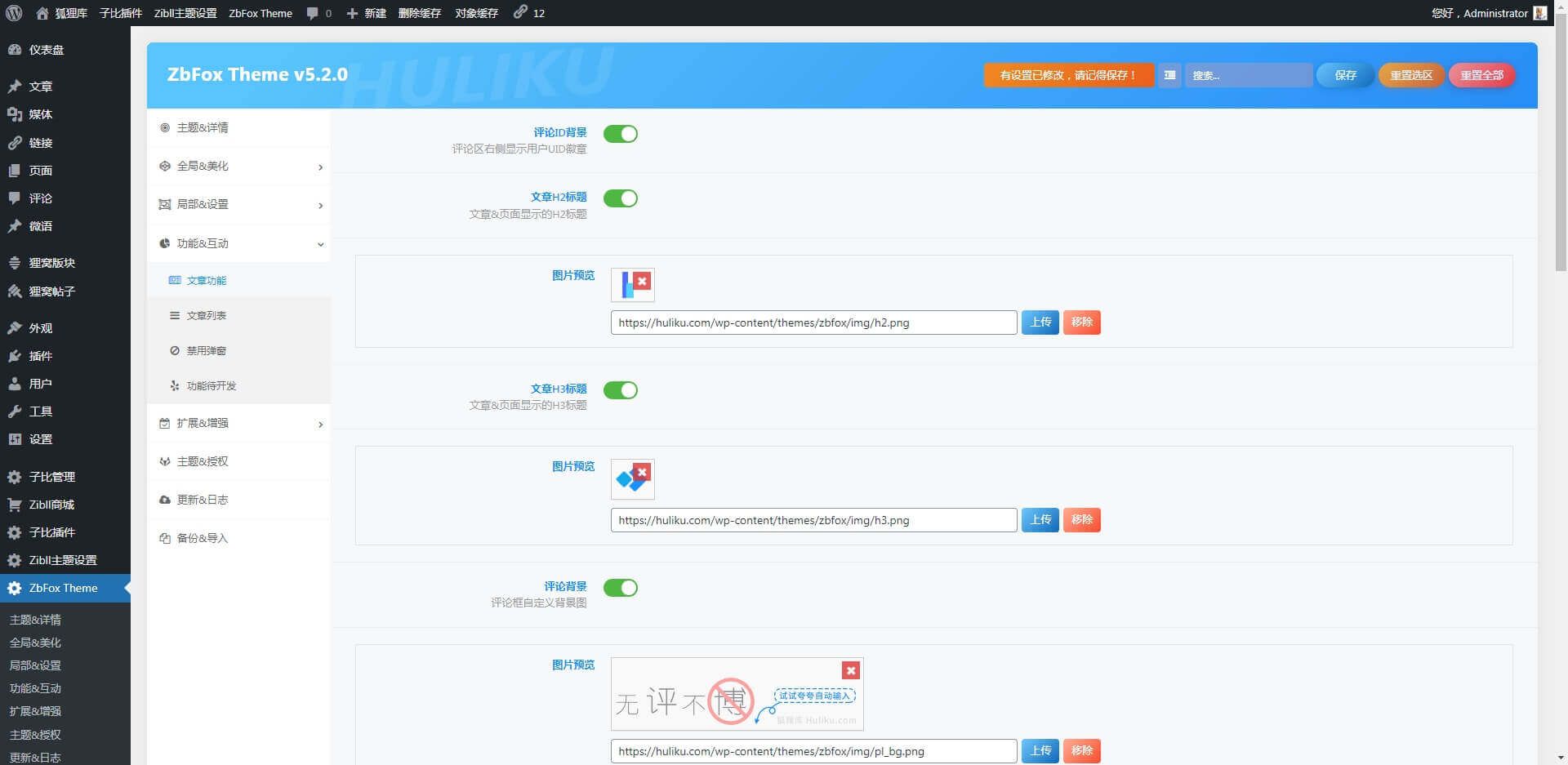Image resolution: width=1568 pixels, height=765 pixels.
Task: Expand the 扩展&增强 section
Action: click(238, 424)
